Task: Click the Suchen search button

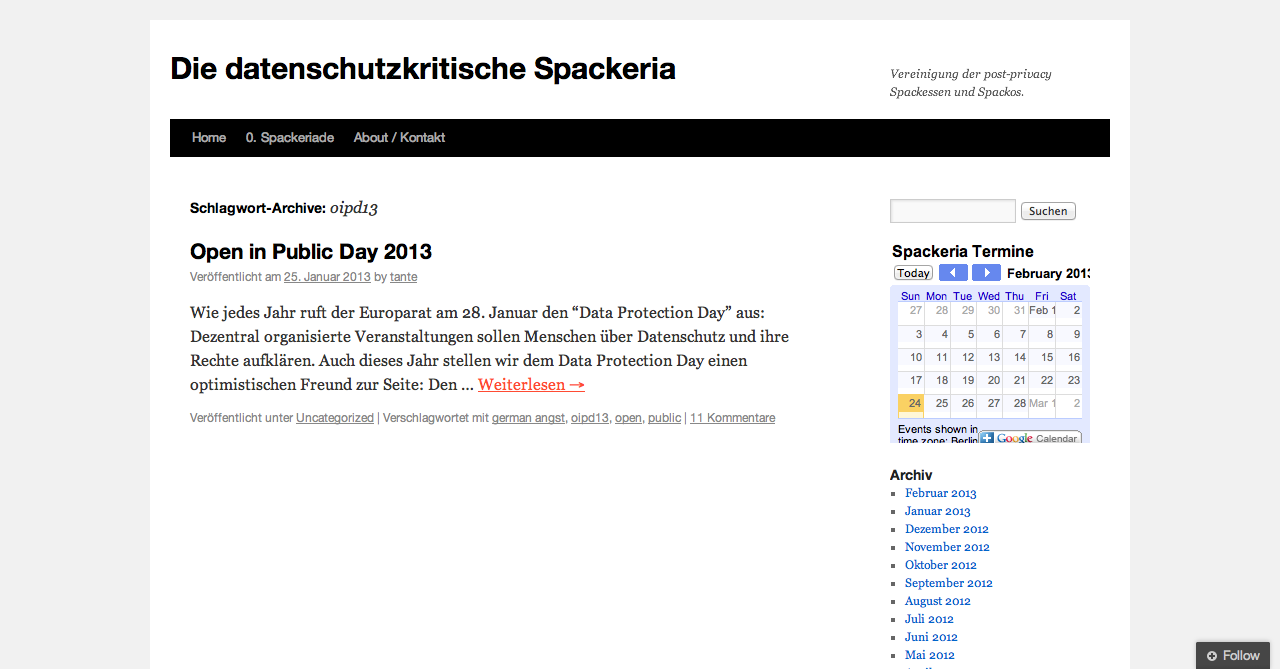Action: 1048,211
